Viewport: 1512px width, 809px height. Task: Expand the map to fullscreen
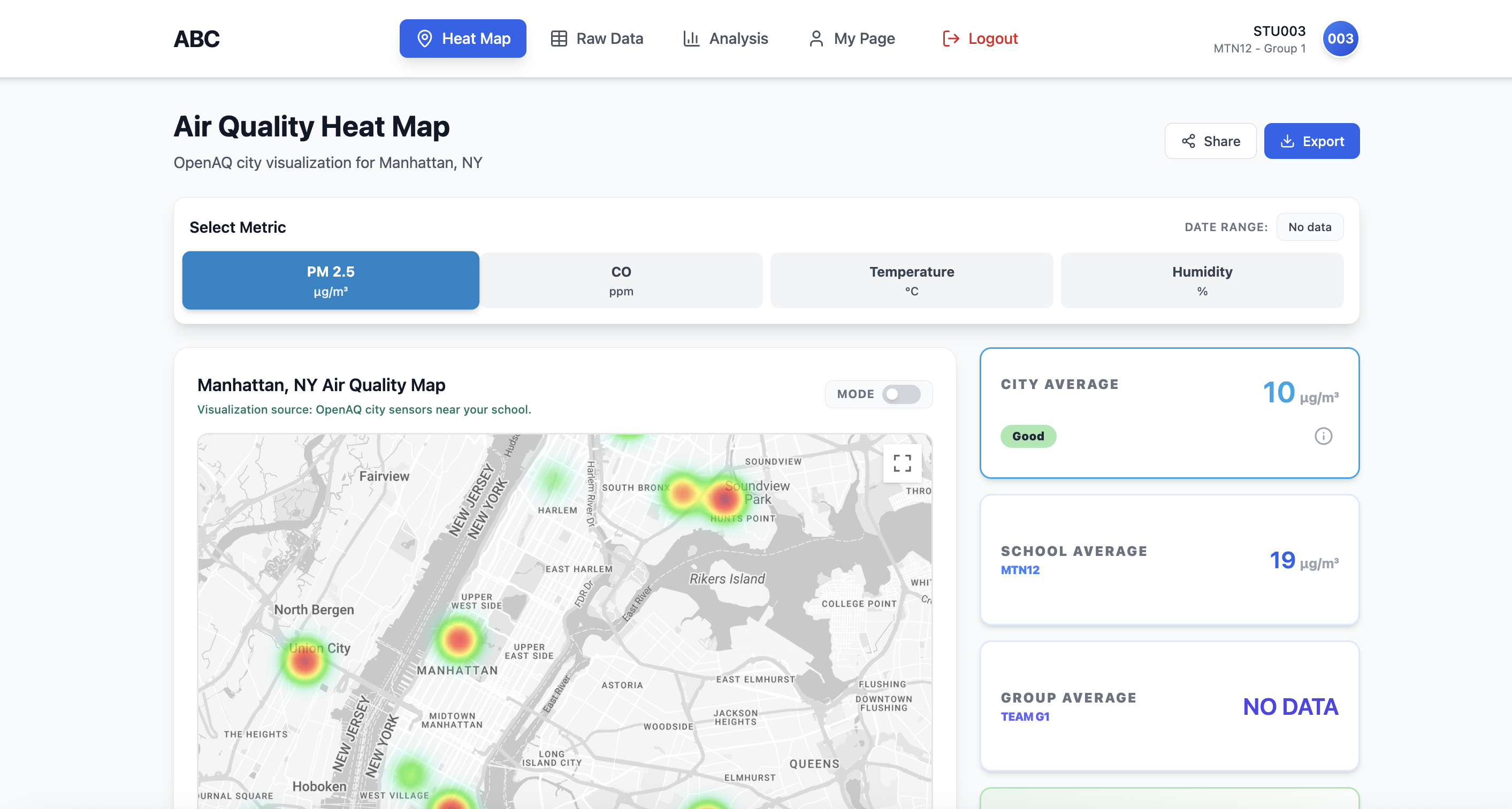pos(902,463)
